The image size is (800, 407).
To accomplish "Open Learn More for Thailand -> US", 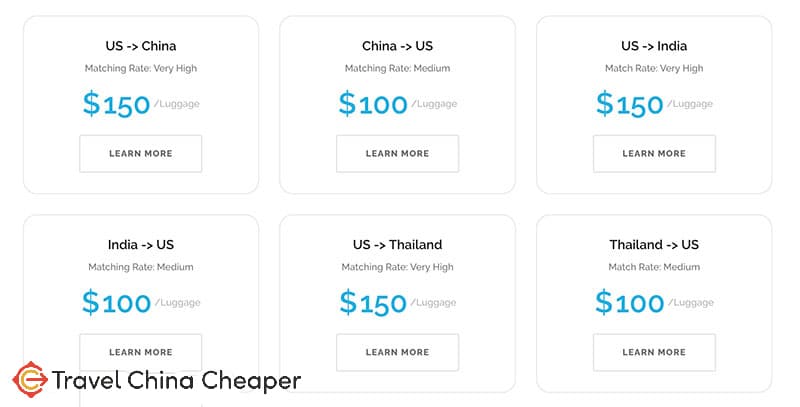I will coord(654,352).
